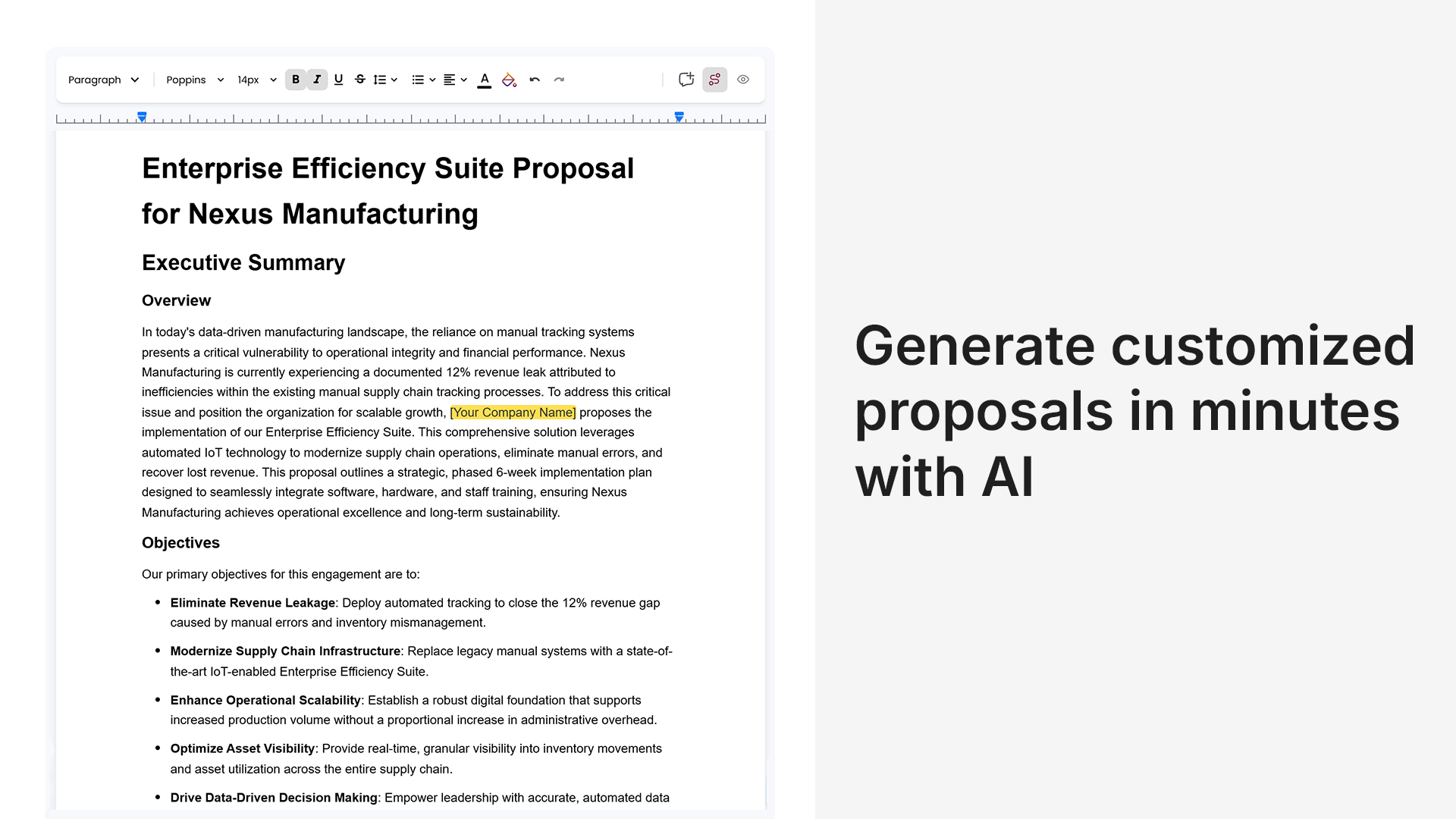This screenshot has width=1456, height=819.
Task: Apply underline to text
Action: [x=338, y=80]
